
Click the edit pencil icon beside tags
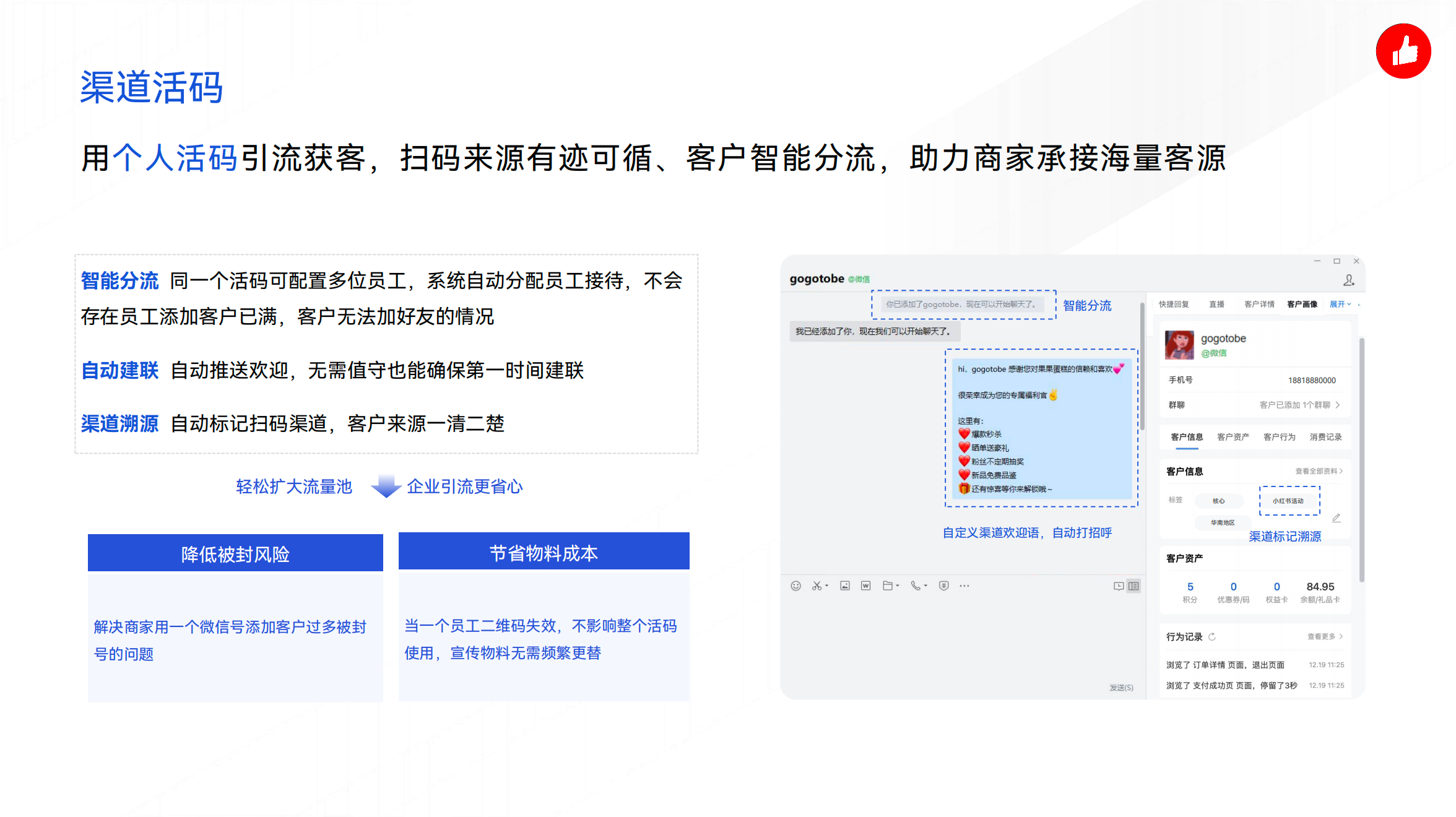point(1337,517)
